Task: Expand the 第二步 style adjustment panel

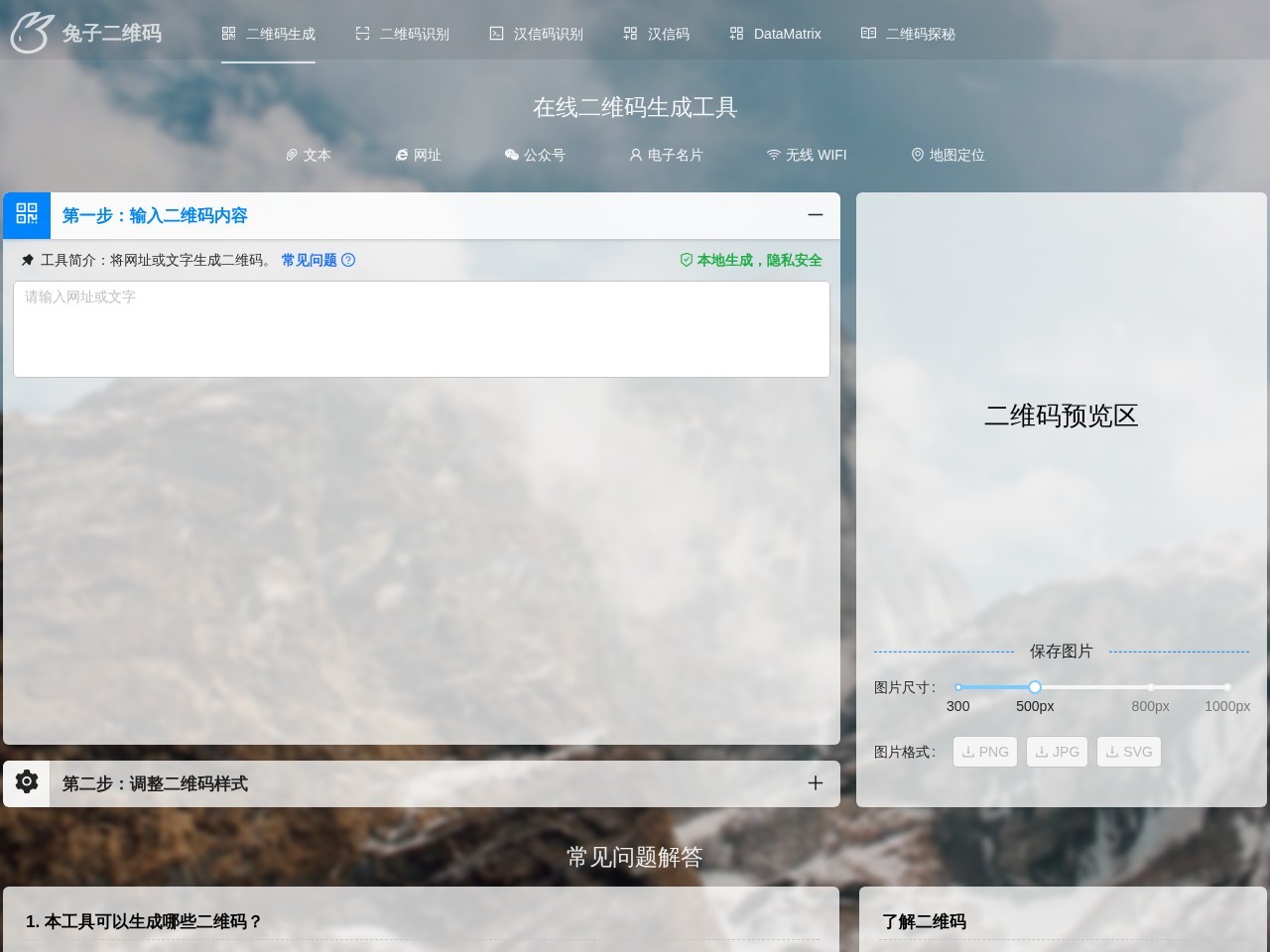Action: [816, 782]
